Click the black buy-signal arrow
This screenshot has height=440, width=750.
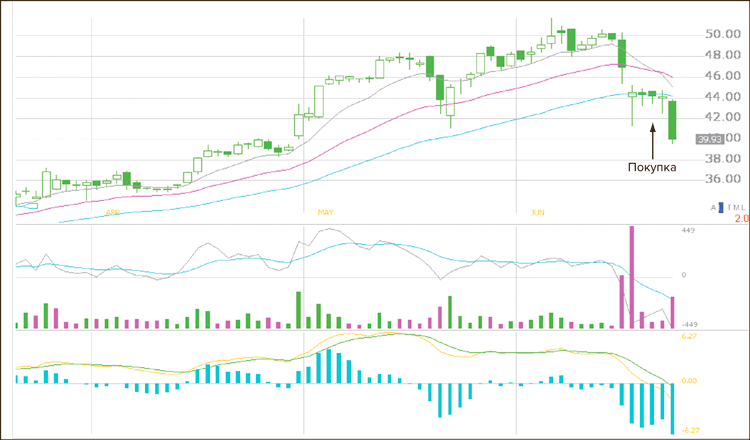pos(652,139)
